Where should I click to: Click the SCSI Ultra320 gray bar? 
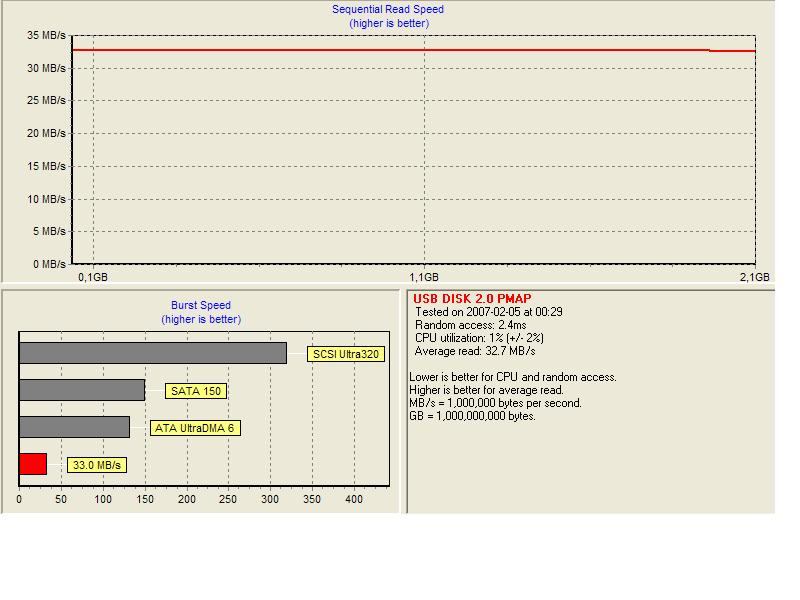point(153,353)
